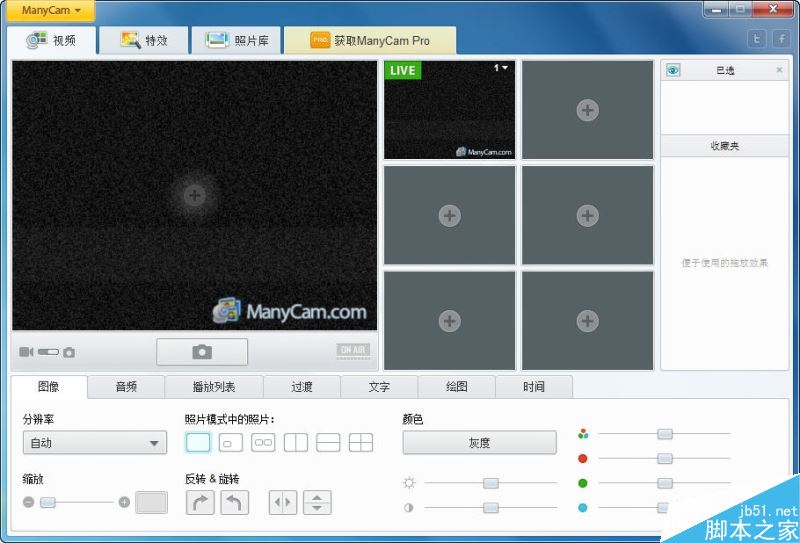
Task: Select single full-frame picture layout
Action: click(198, 442)
